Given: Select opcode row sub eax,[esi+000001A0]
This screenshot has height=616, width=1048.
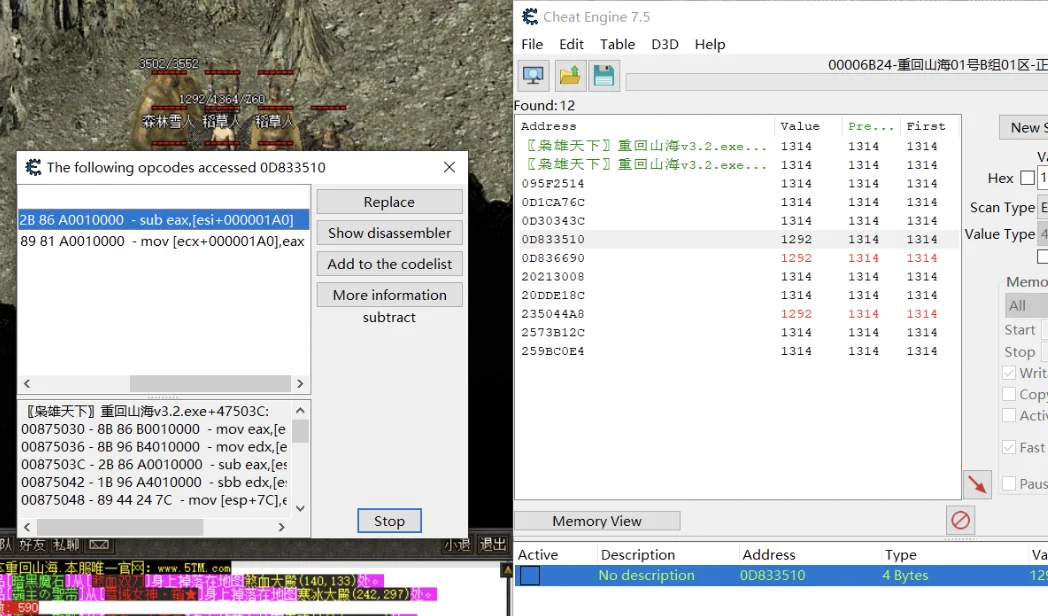Looking at the screenshot, I should click(x=164, y=220).
